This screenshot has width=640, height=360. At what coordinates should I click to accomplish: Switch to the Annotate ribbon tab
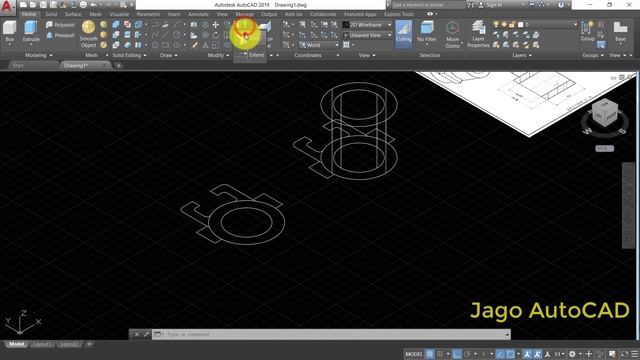point(198,14)
